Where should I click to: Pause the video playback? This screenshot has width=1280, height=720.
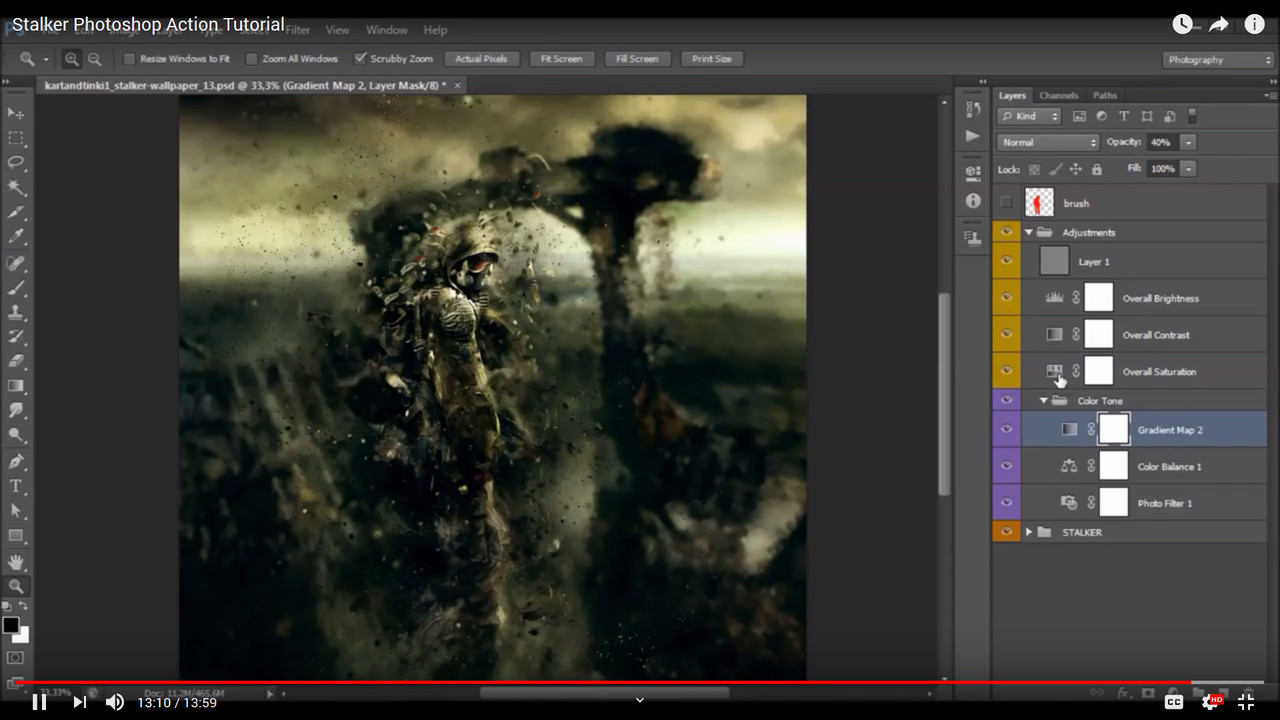tap(39, 702)
